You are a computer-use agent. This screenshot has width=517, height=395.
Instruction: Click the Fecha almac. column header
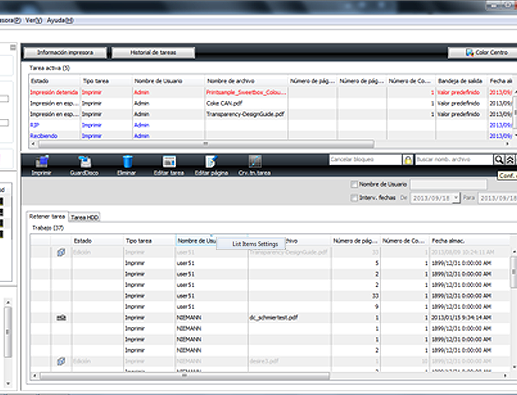[469, 241]
